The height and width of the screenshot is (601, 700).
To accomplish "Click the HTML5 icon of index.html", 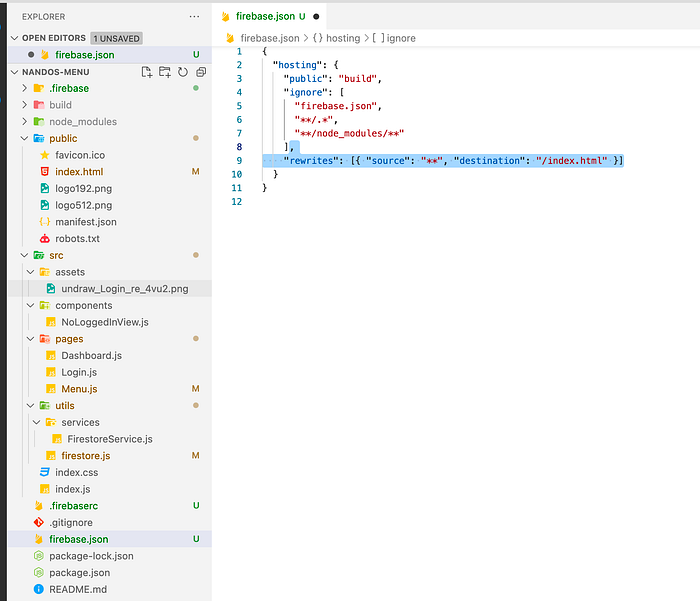I will (x=45, y=171).
